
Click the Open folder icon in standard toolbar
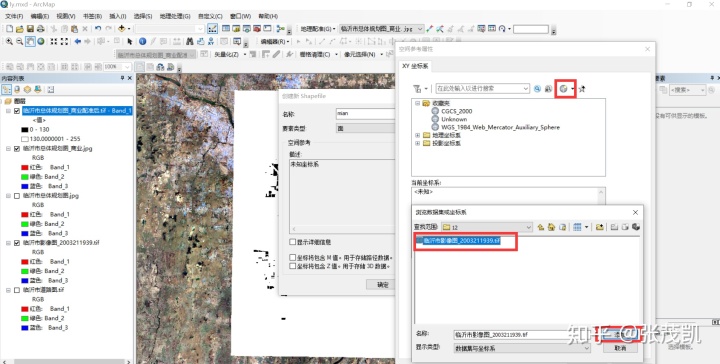pyautogui.click(x=19, y=29)
